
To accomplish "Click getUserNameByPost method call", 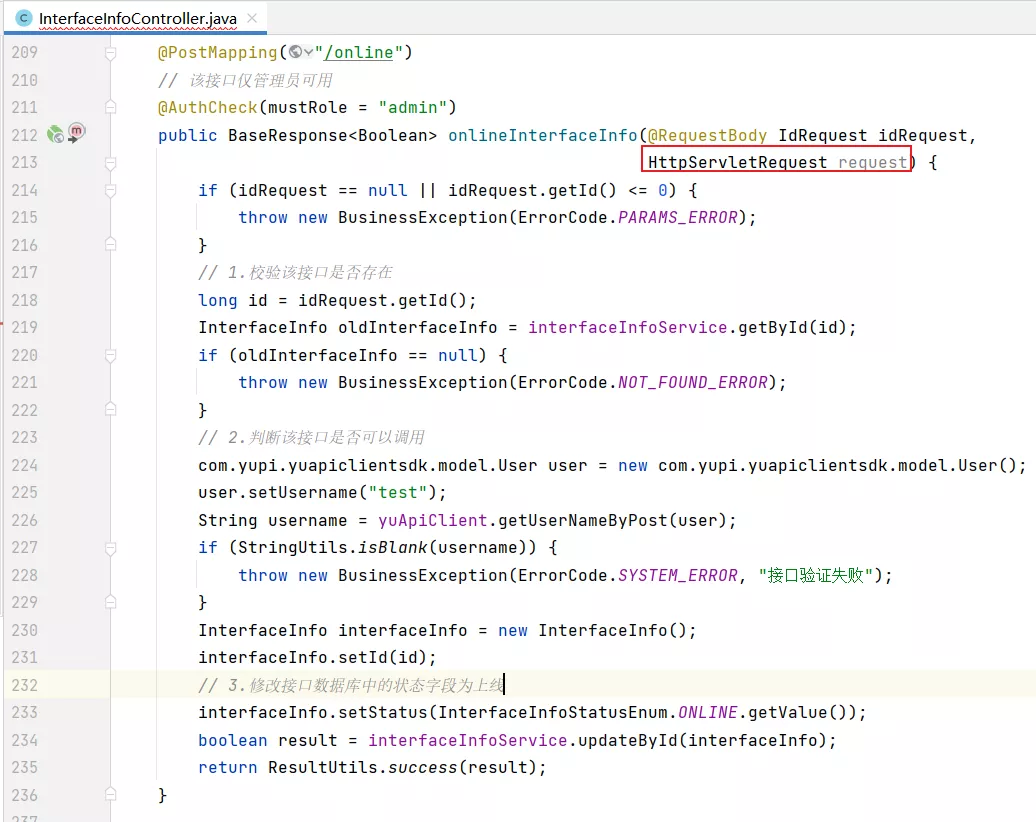I will click(583, 520).
